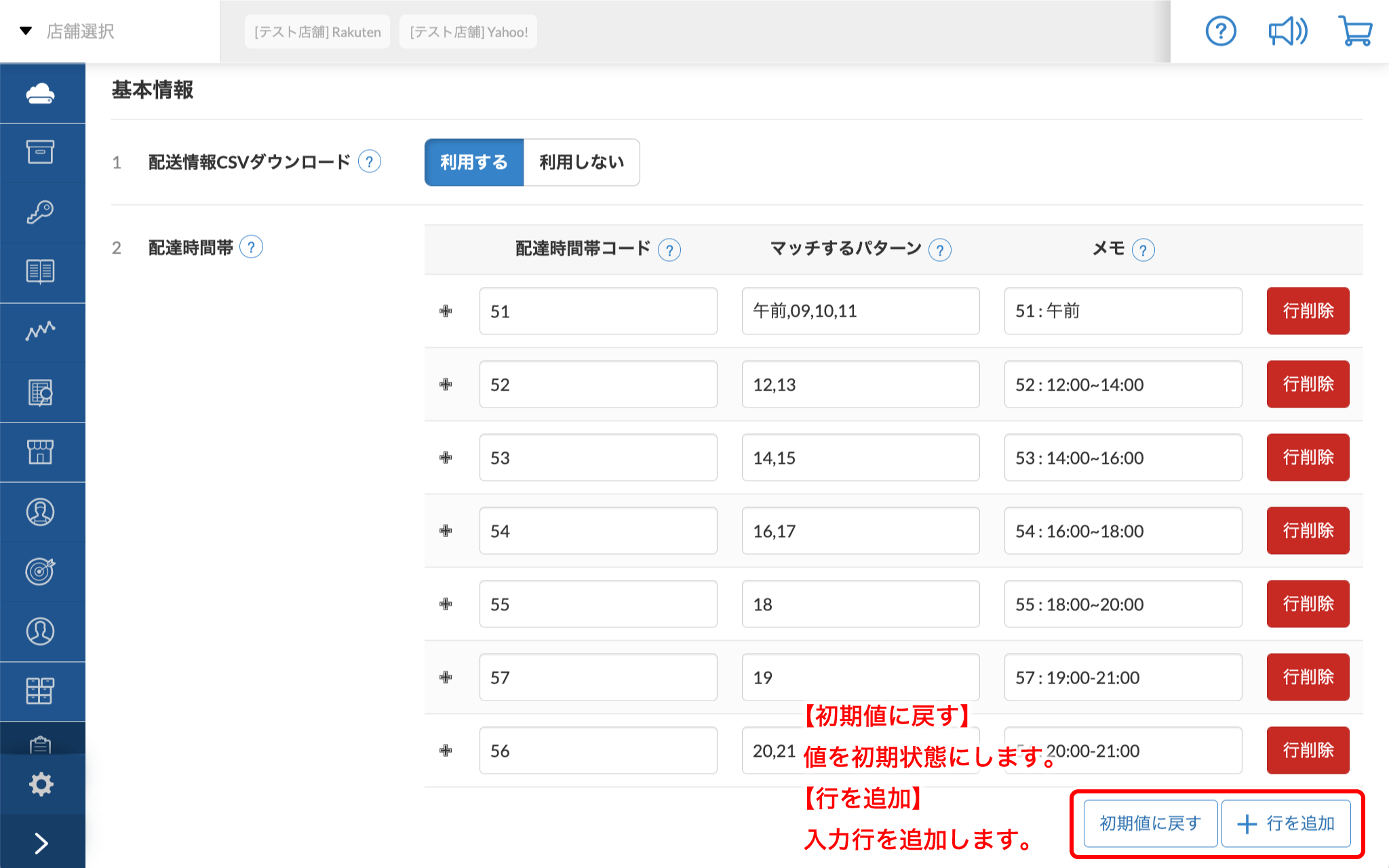
Task: Click the cloud icon in sidebar
Action: (x=41, y=94)
